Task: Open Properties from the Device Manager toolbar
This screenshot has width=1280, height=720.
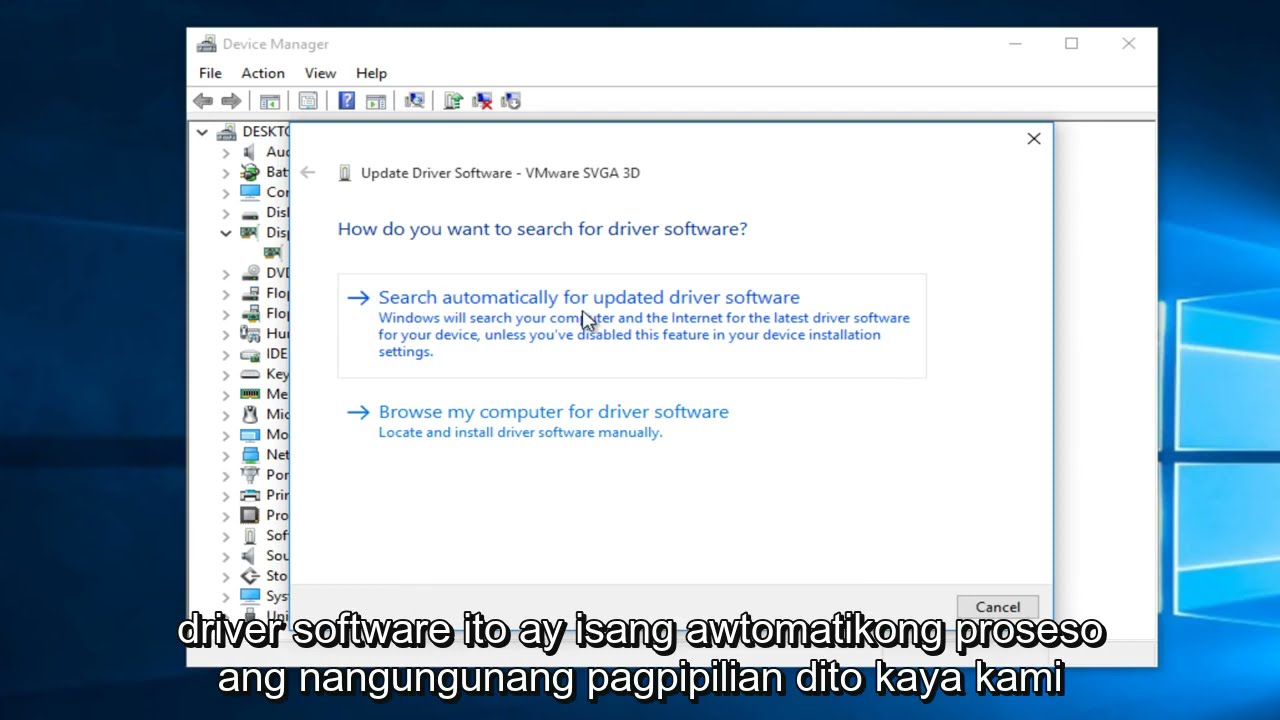Action: click(x=308, y=101)
